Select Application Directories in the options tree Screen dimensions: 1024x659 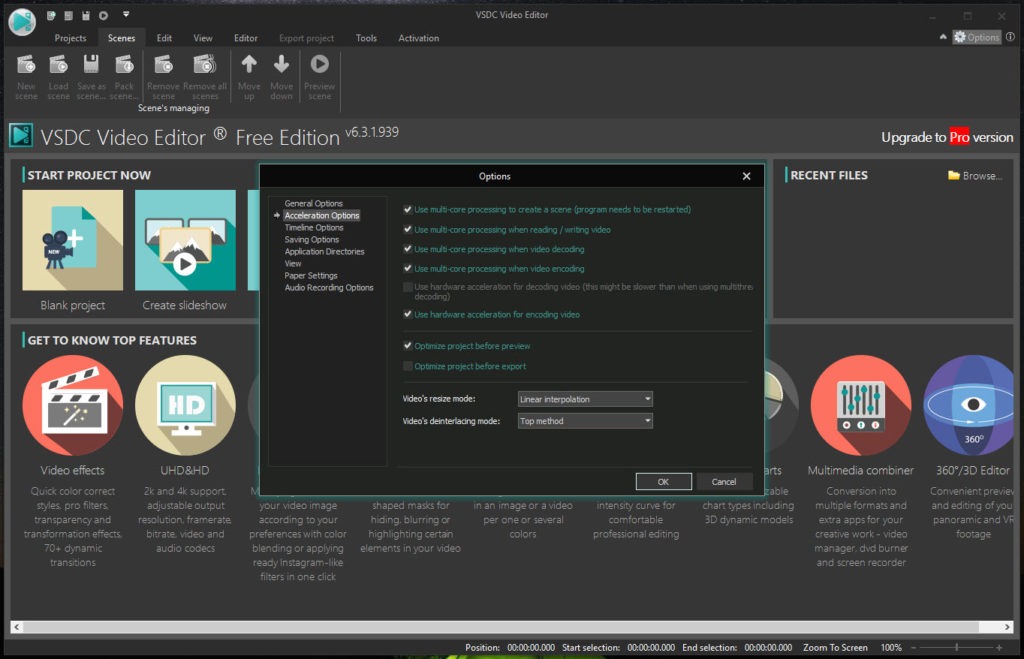pyautogui.click(x=325, y=251)
